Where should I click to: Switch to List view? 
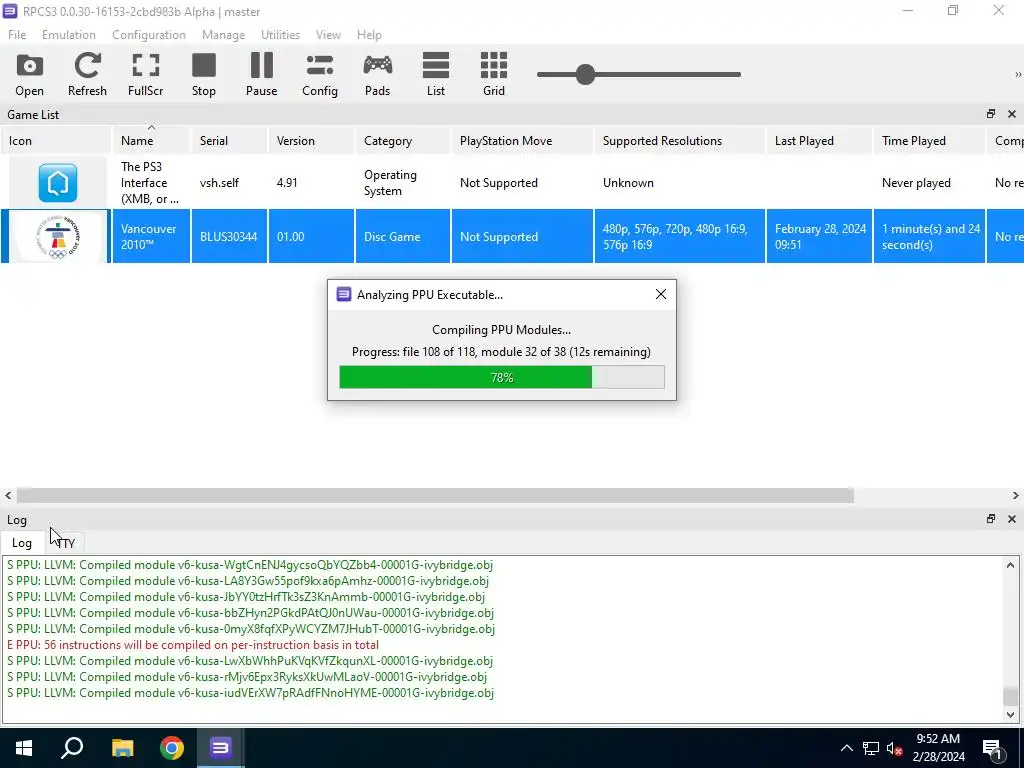436,74
